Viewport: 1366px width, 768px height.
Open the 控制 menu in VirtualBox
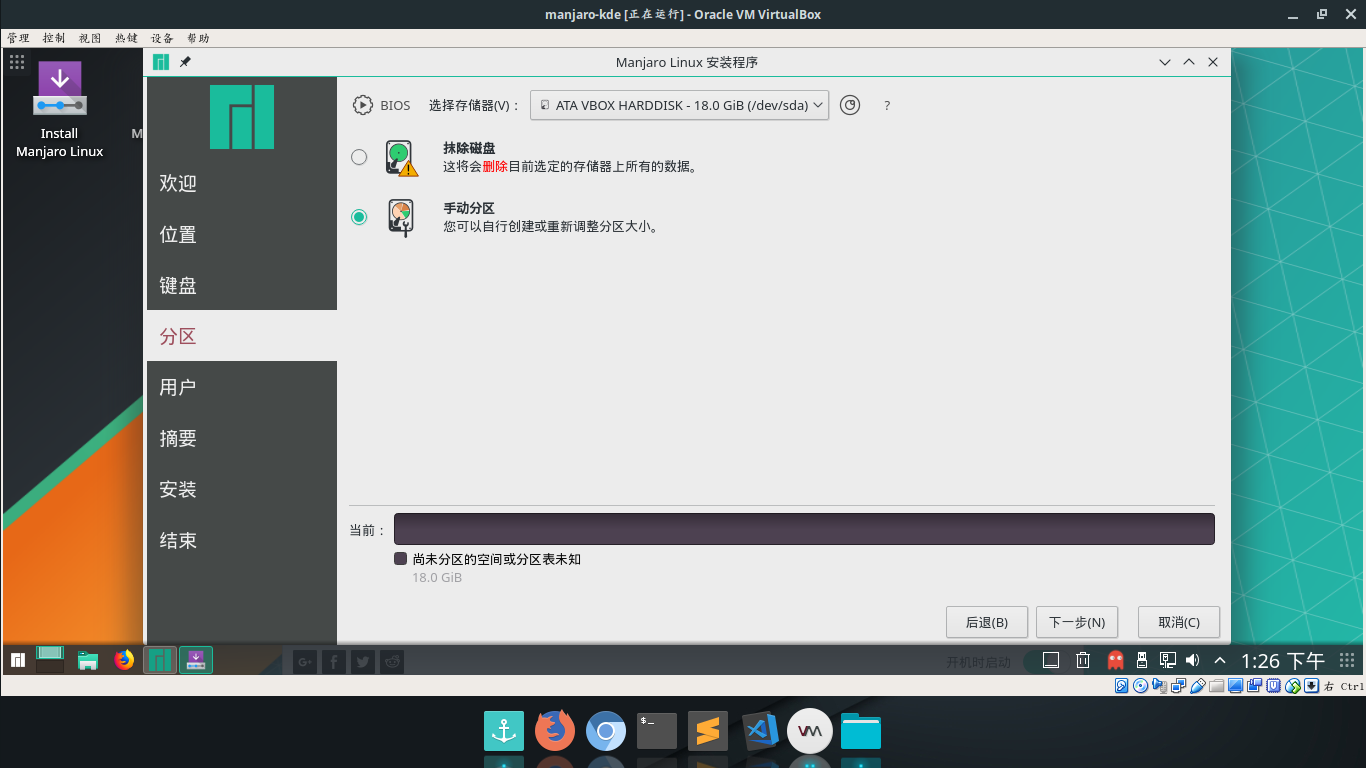[54, 38]
